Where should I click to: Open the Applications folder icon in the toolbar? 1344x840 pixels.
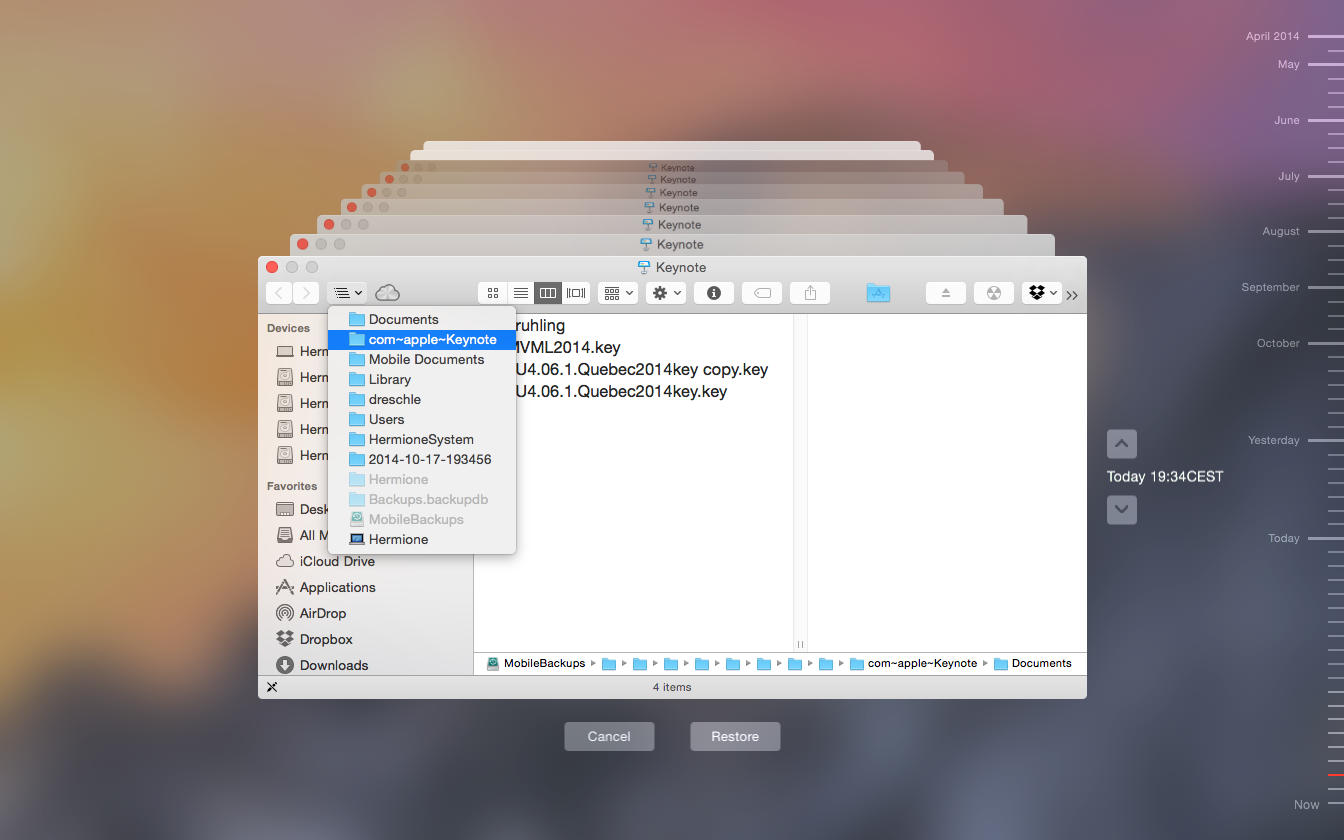(878, 293)
